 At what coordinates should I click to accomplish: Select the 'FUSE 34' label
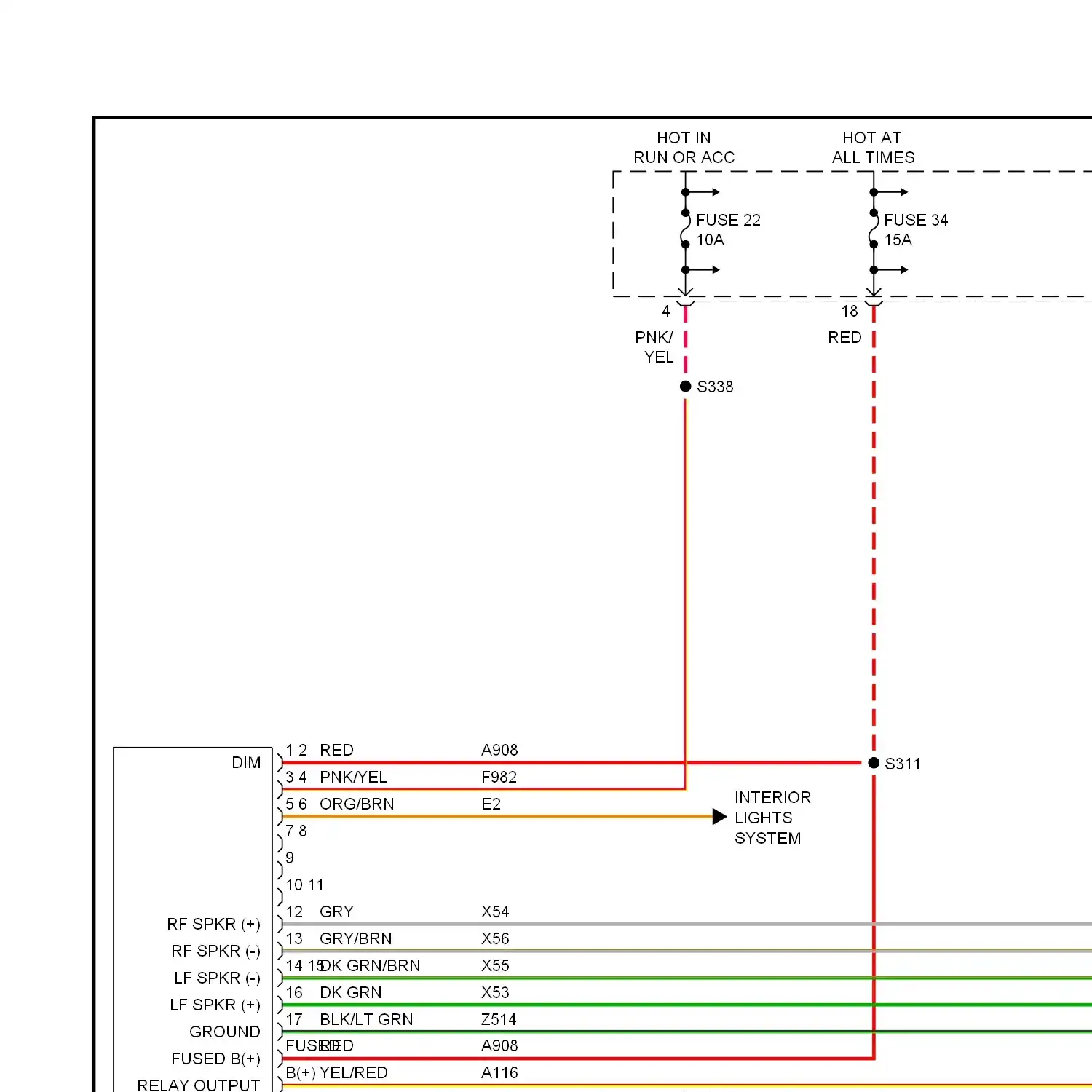pyautogui.click(x=916, y=220)
